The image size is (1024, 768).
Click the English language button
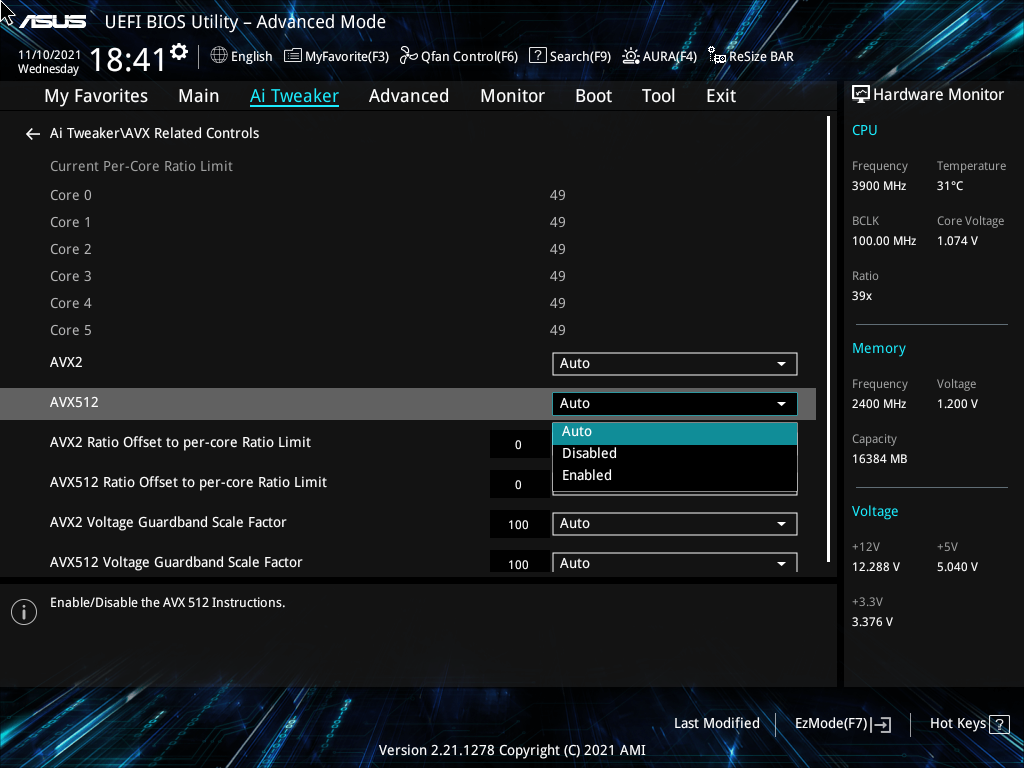point(242,56)
